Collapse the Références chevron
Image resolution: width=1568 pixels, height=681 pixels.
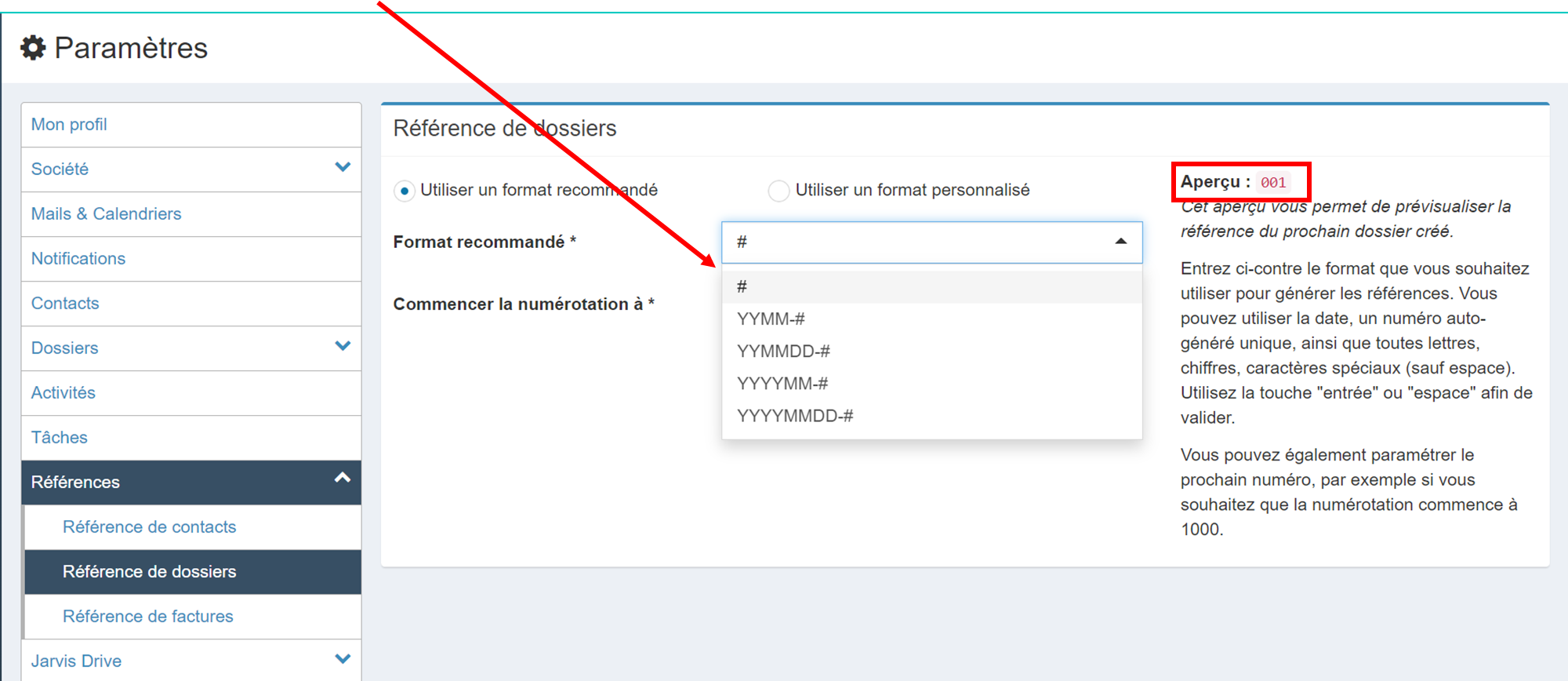[x=343, y=478]
